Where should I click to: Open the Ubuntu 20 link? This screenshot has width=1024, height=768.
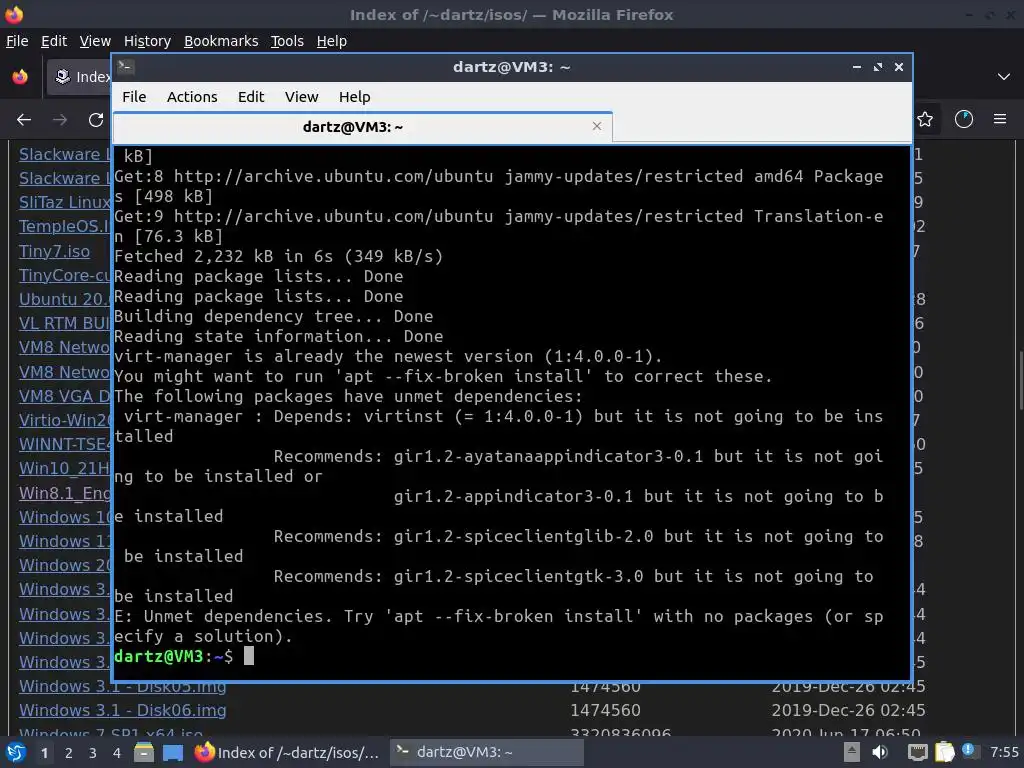pyautogui.click(x=65, y=299)
